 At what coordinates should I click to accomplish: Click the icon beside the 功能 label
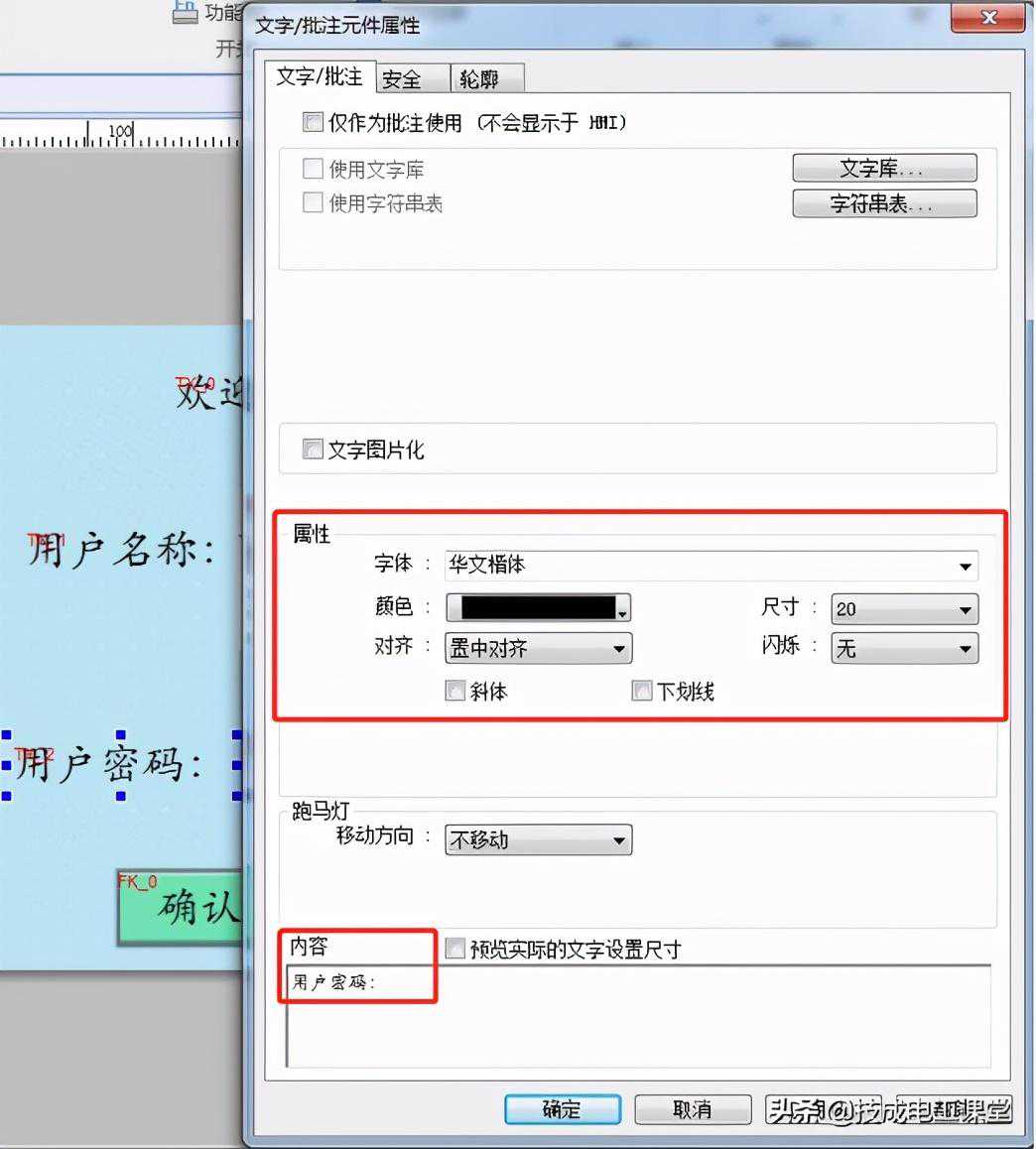185,12
